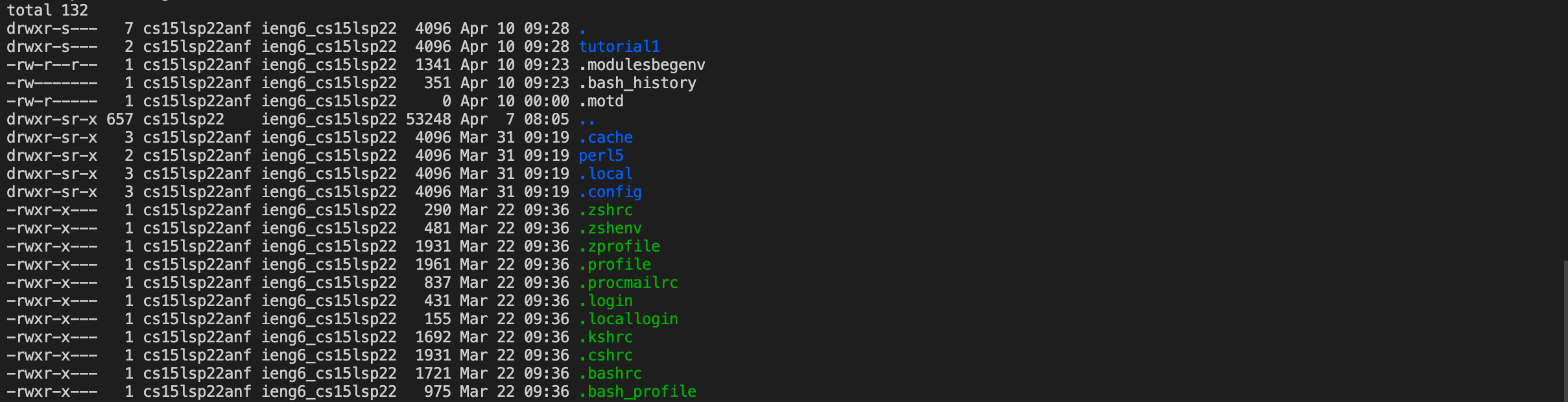Click the .locallogin file name
Image resolution: width=1568 pixels, height=402 pixels.
click(628, 319)
